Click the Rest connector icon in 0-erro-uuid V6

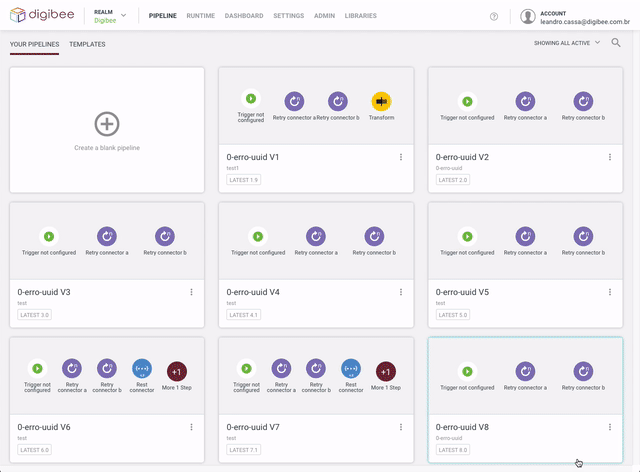[142, 370]
